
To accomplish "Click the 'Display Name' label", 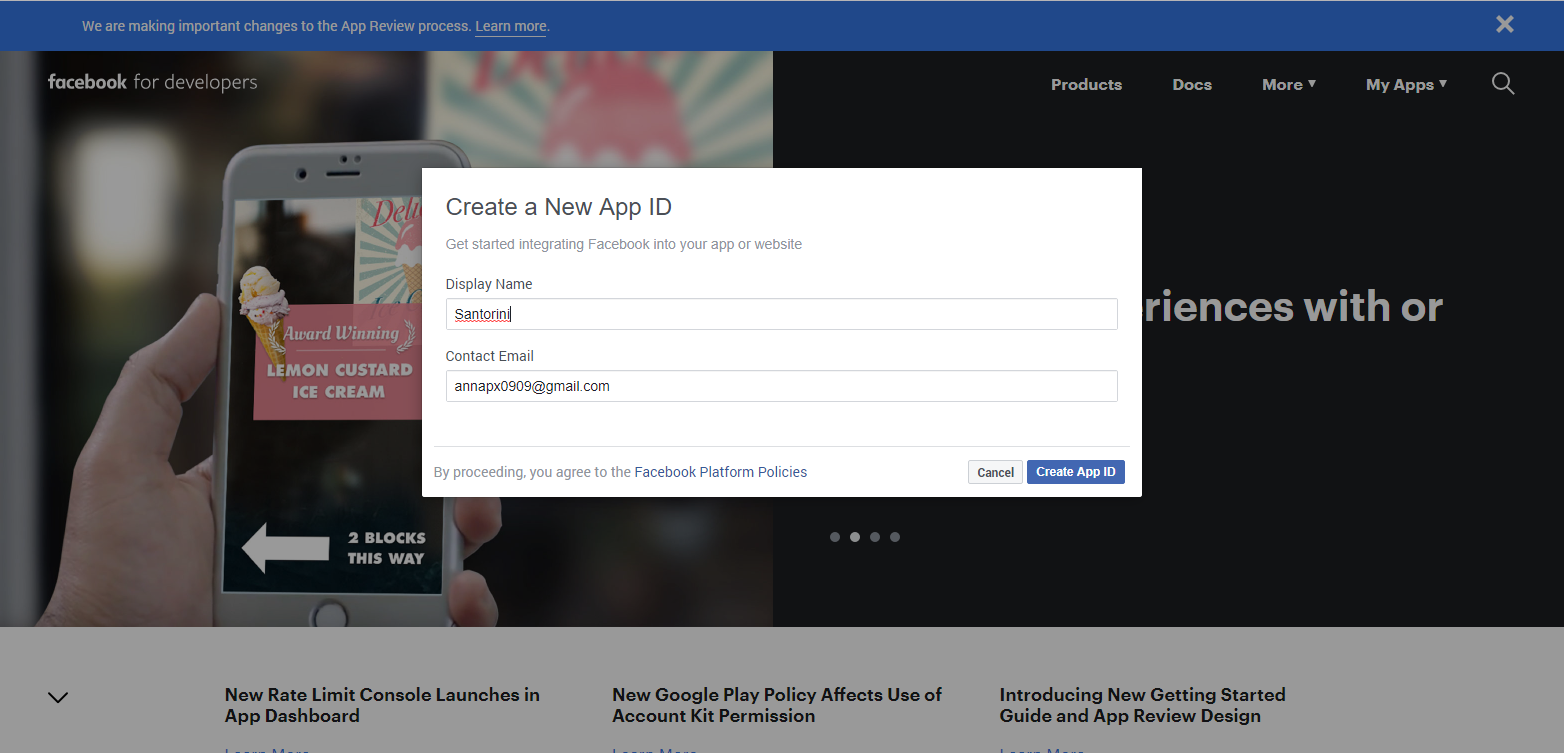I will click(x=489, y=284).
